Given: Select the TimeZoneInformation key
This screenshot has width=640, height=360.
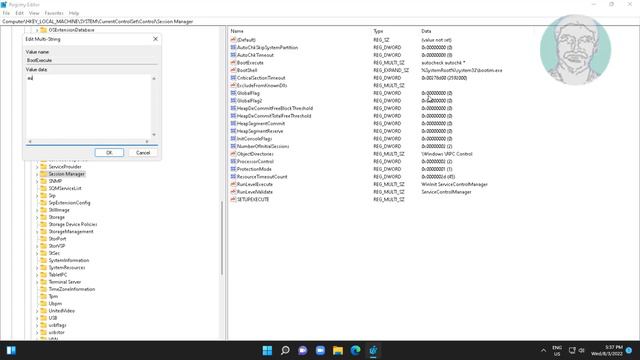Looking at the screenshot, I should coord(71,289).
